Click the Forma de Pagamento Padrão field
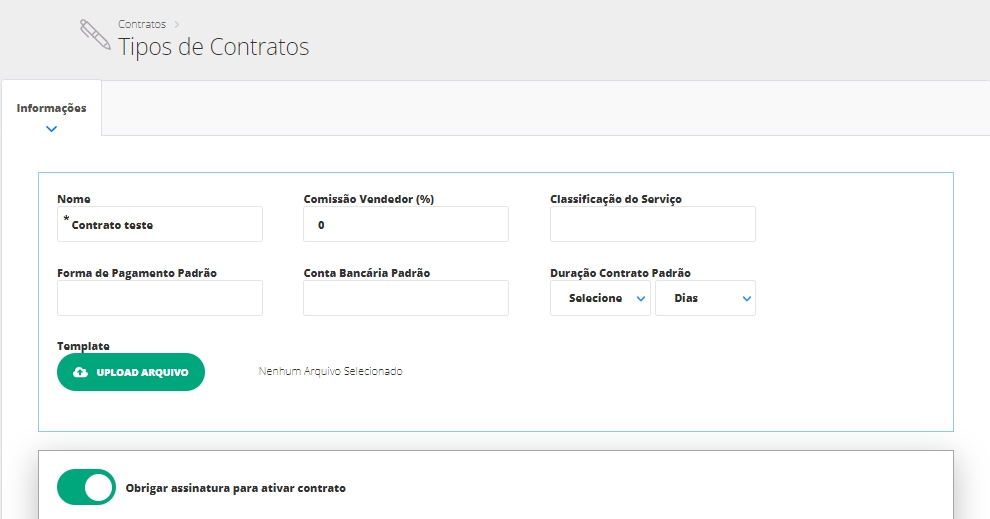Screen dimensions: 990x519 [x=160, y=298]
